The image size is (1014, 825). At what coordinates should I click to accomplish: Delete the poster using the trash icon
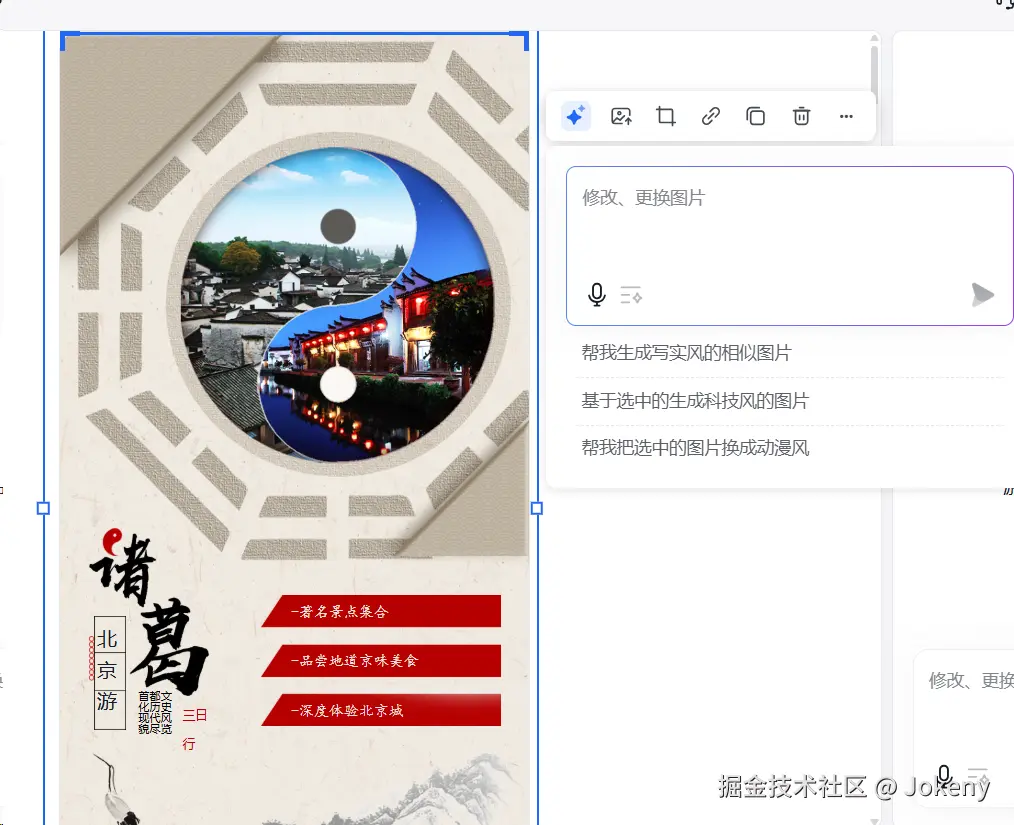click(x=800, y=116)
